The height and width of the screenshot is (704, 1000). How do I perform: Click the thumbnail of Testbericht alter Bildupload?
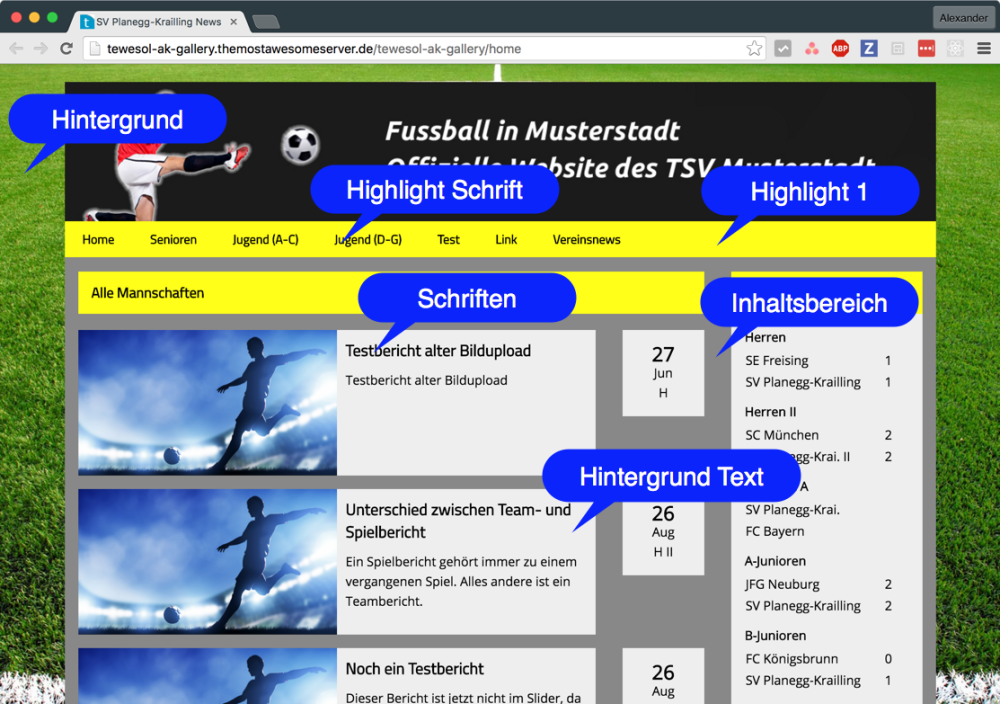pos(207,402)
